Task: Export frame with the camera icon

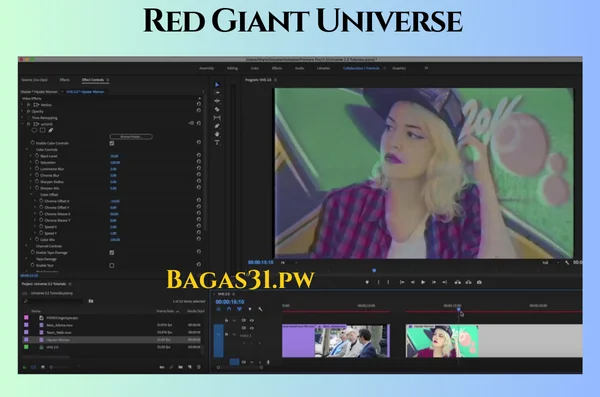Action: pos(479,282)
